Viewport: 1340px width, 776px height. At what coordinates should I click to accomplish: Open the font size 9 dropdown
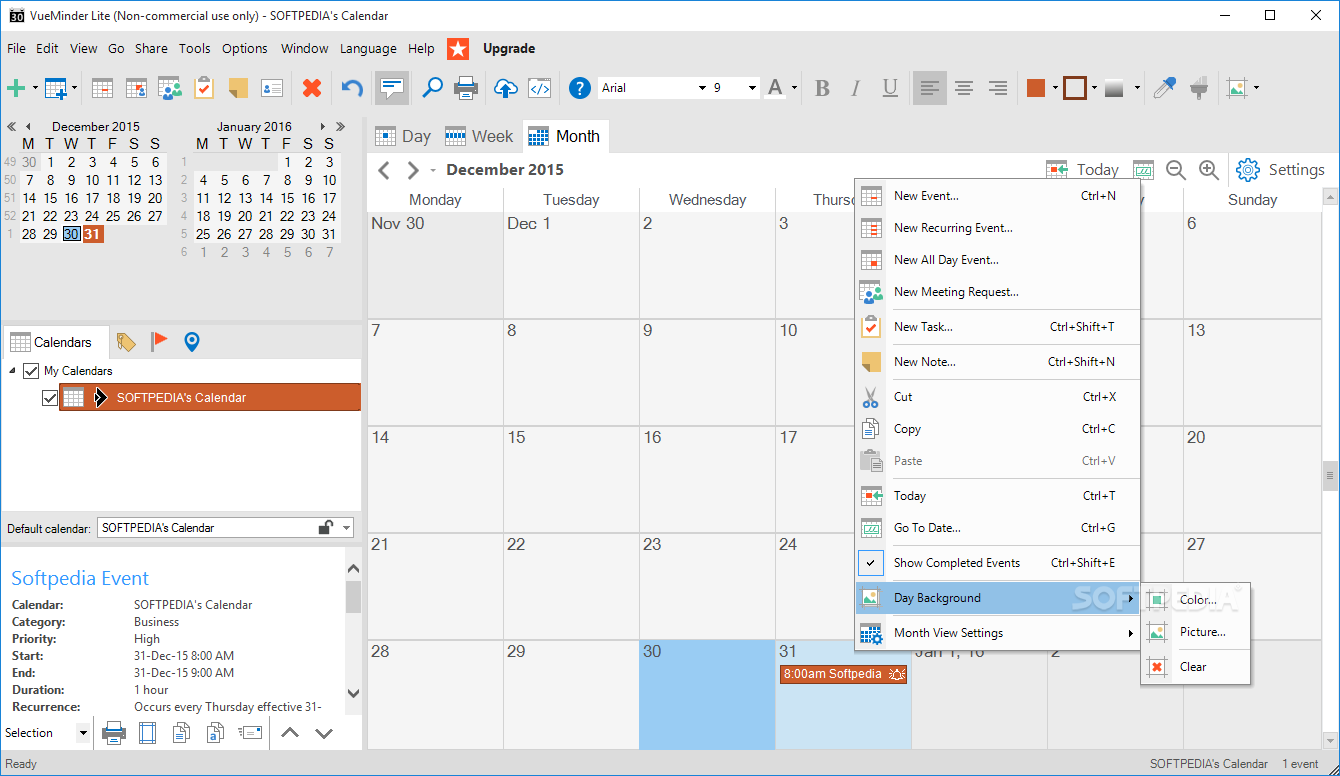tap(752, 88)
